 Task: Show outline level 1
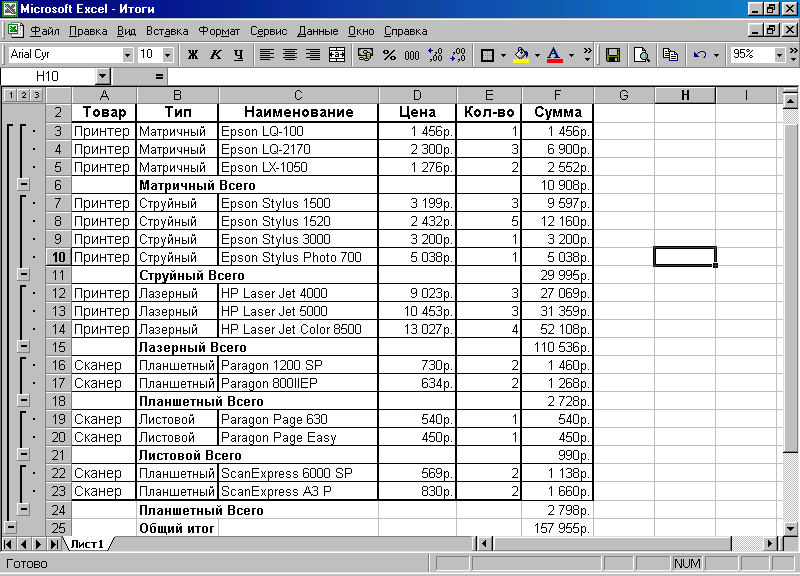coord(11,95)
